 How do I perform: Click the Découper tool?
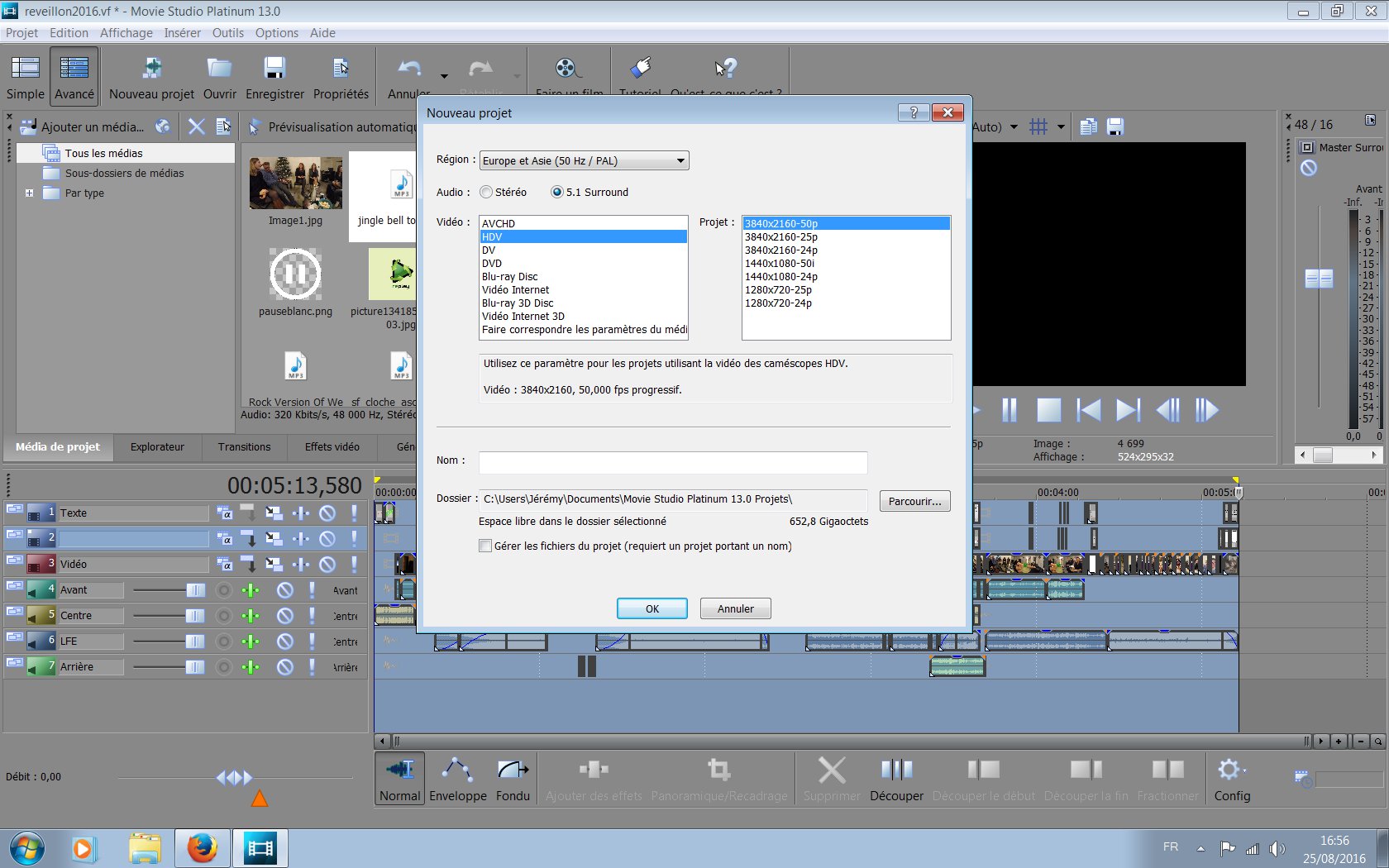[896, 779]
